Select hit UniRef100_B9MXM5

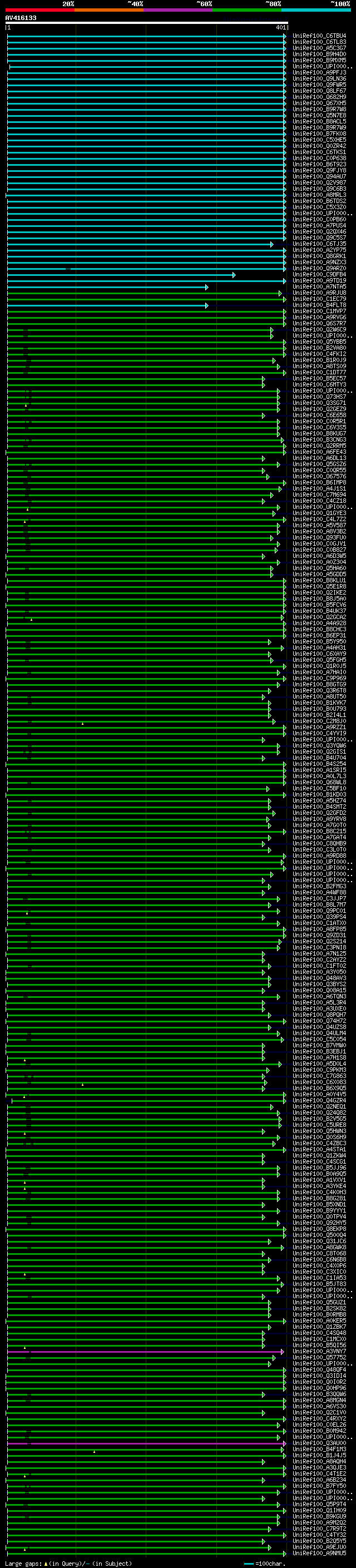click(x=319, y=60)
